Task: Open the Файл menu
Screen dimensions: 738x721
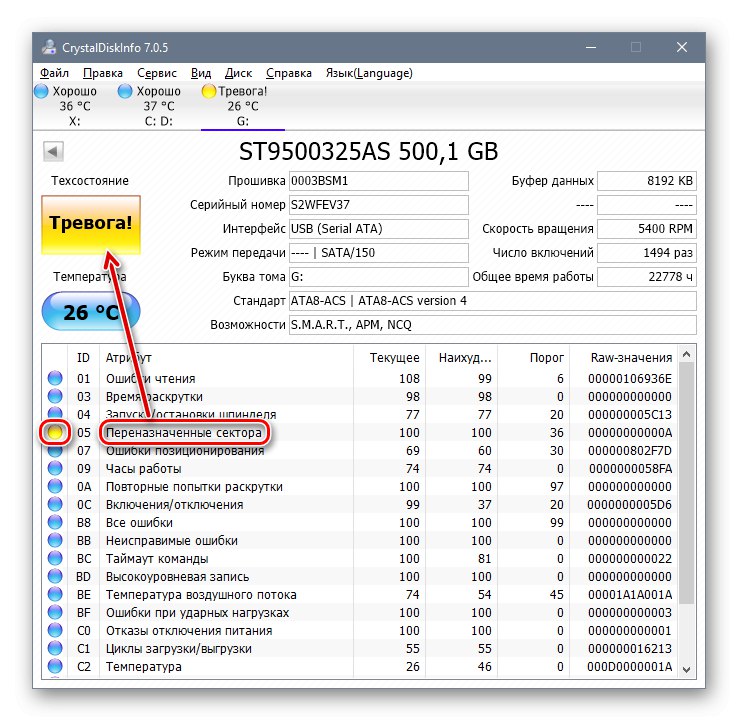Action: [54, 73]
